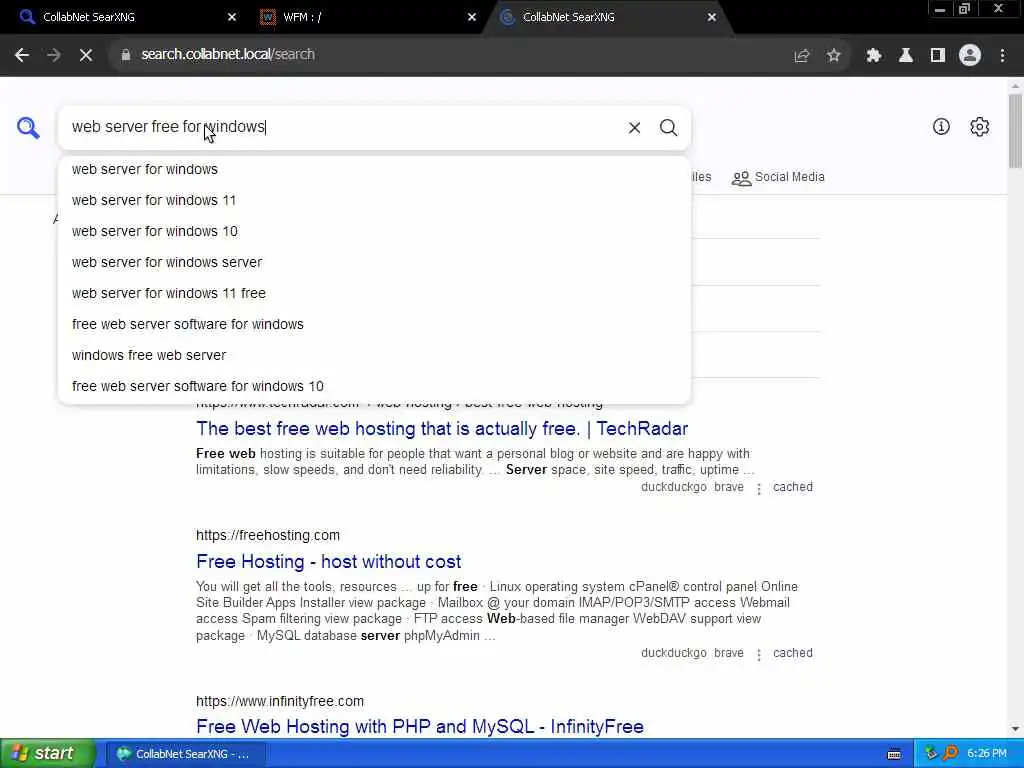Viewport: 1024px width, 768px height.
Task: Stop page loading with the X button
Action: click(86, 56)
